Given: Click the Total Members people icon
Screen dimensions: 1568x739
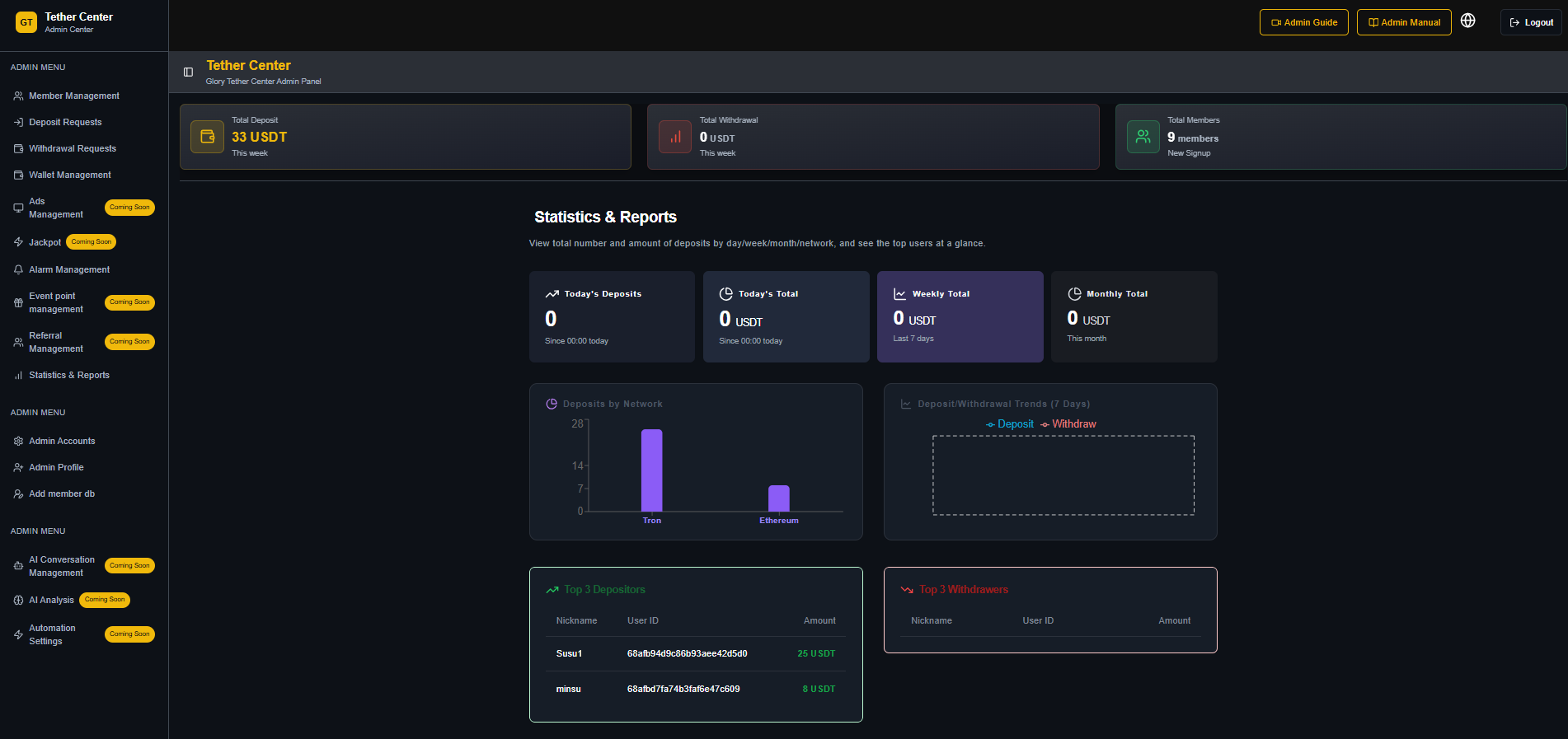Looking at the screenshot, I should [x=1143, y=137].
